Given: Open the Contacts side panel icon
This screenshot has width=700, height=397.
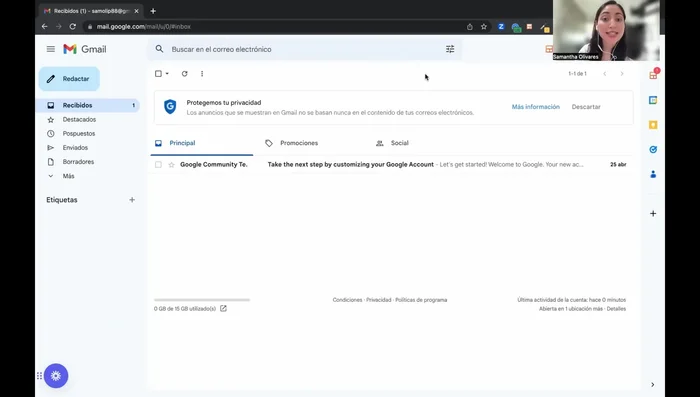Looking at the screenshot, I should coord(653,175).
